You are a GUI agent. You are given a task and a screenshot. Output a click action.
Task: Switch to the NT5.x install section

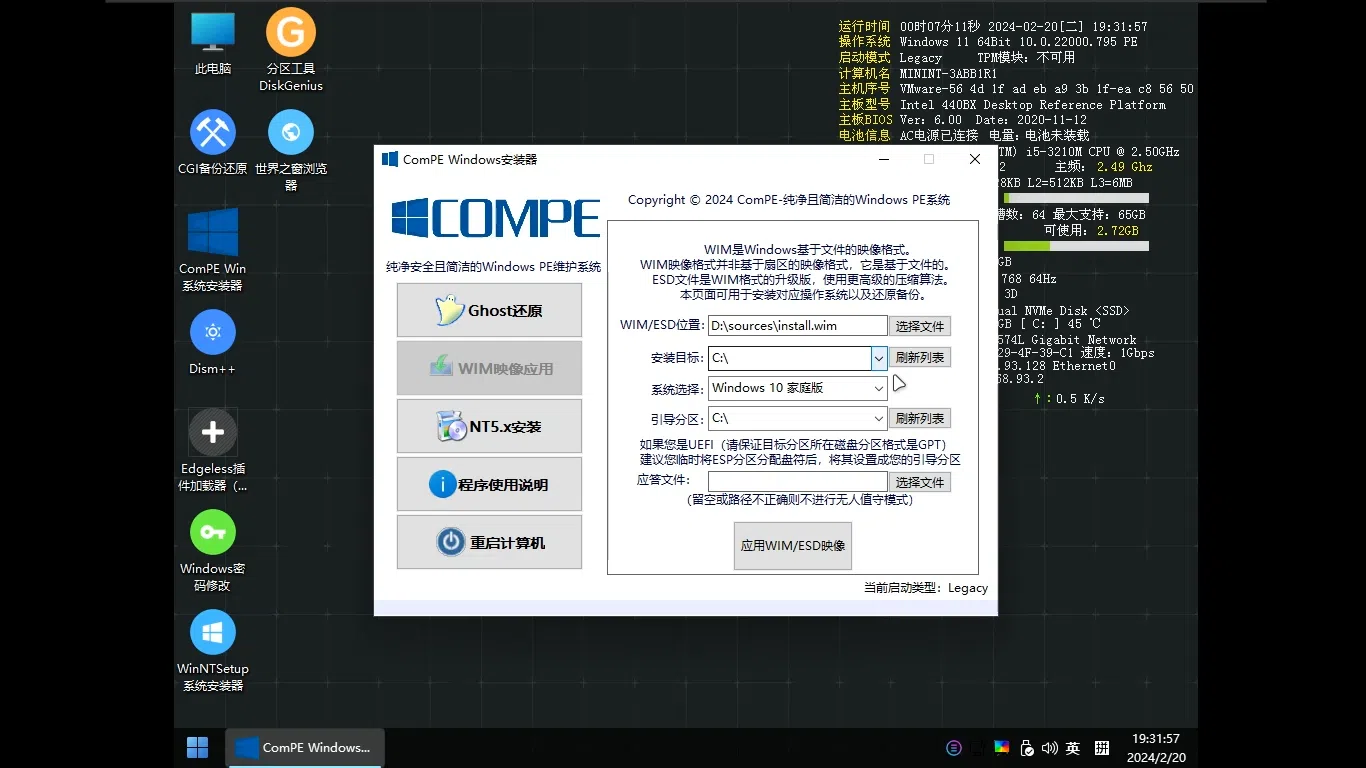(x=489, y=426)
